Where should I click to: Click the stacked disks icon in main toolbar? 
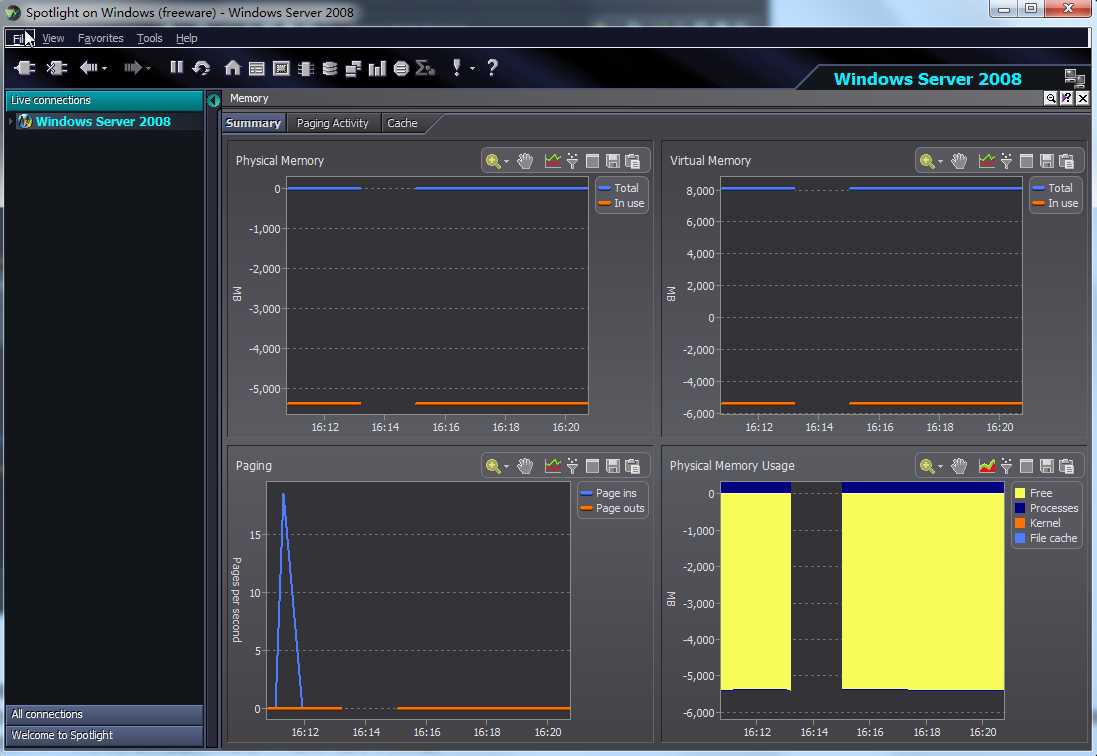click(x=330, y=68)
